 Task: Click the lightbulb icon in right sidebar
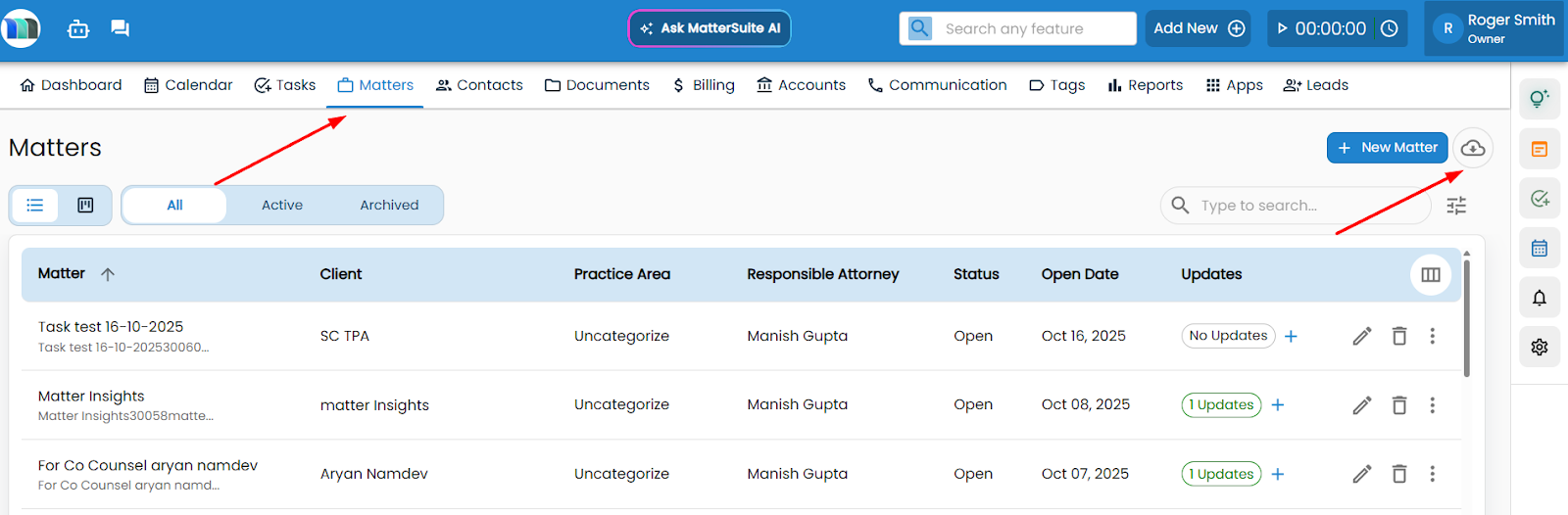click(x=1539, y=98)
